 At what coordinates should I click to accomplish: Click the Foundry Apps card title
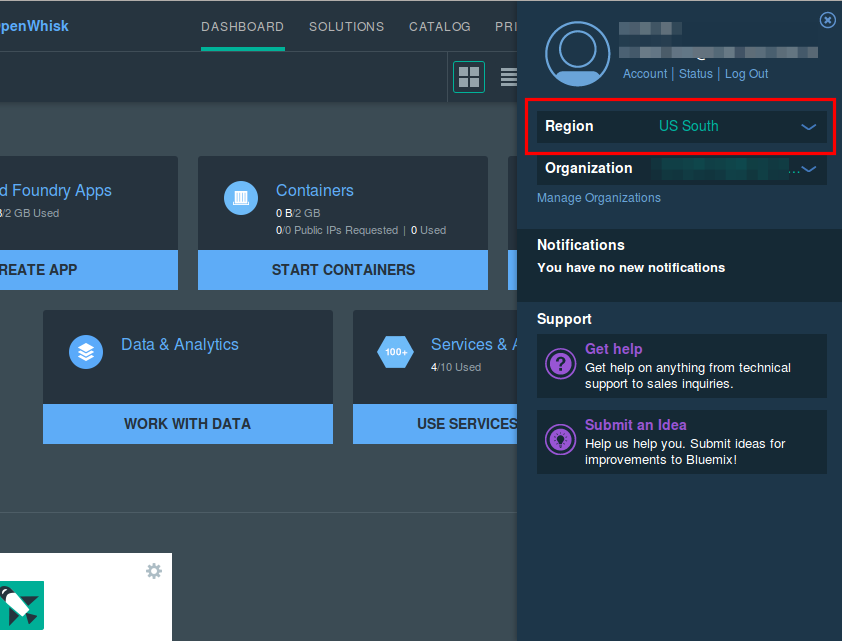(56, 191)
